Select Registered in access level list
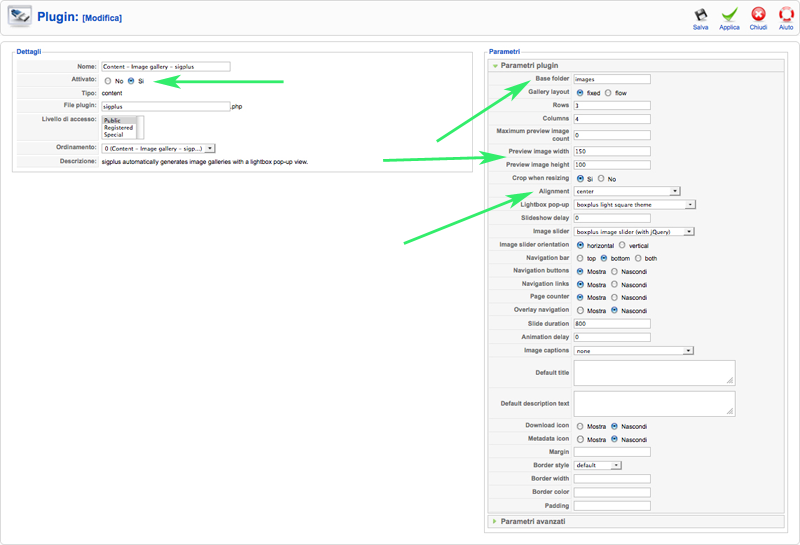 (118, 128)
